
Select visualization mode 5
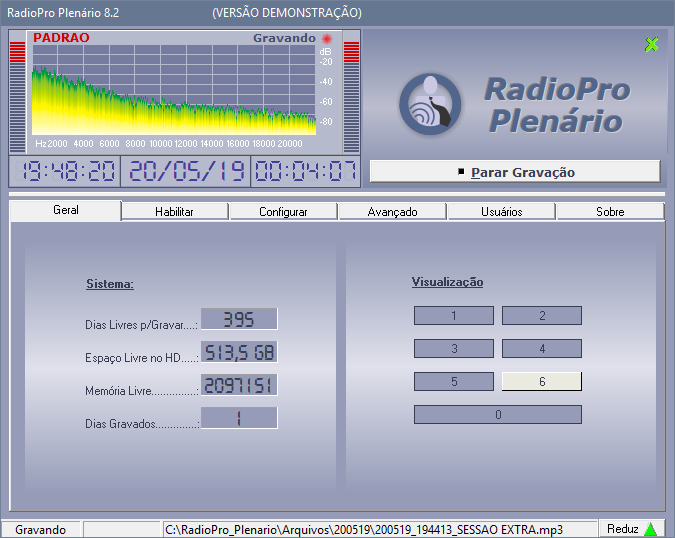coord(454,382)
